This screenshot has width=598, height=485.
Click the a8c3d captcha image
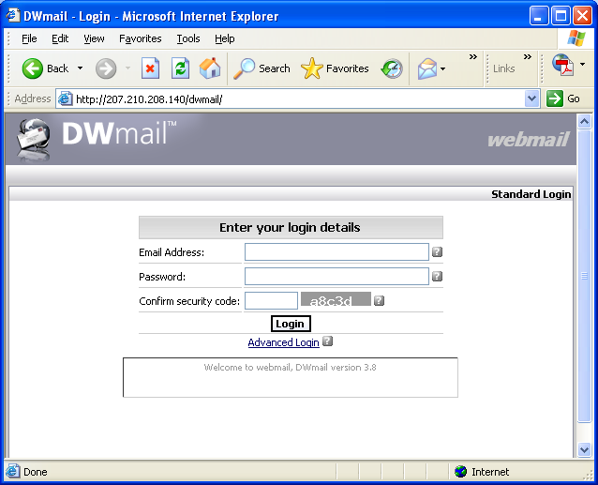tap(336, 299)
